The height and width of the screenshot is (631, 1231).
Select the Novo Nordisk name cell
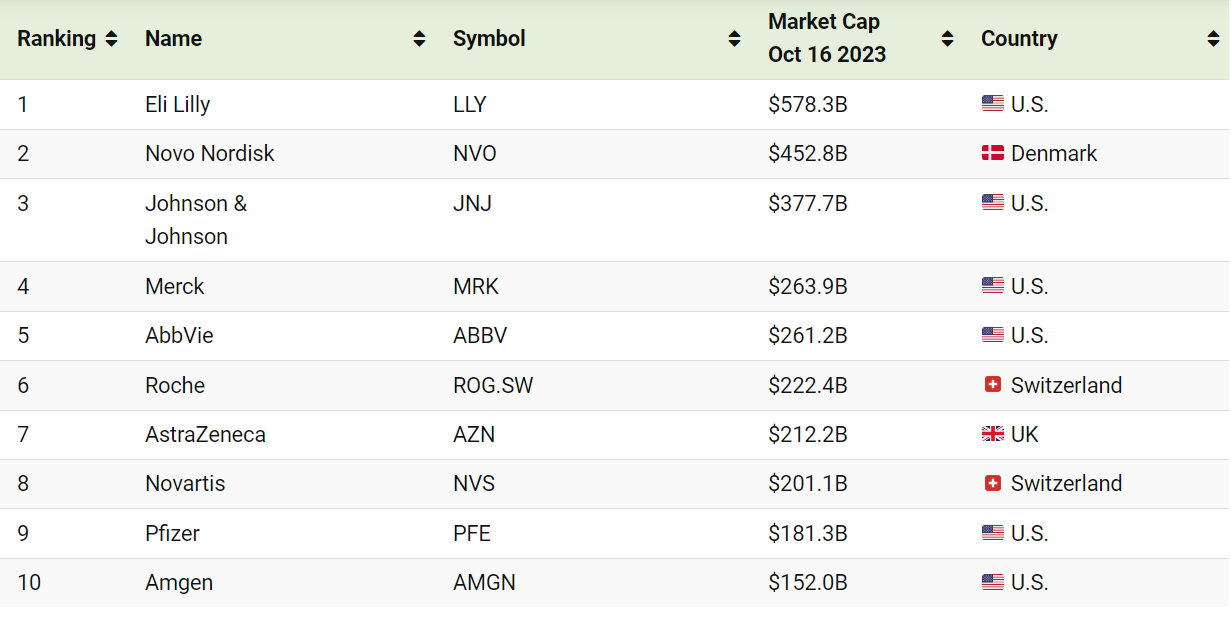tap(209, 154)
